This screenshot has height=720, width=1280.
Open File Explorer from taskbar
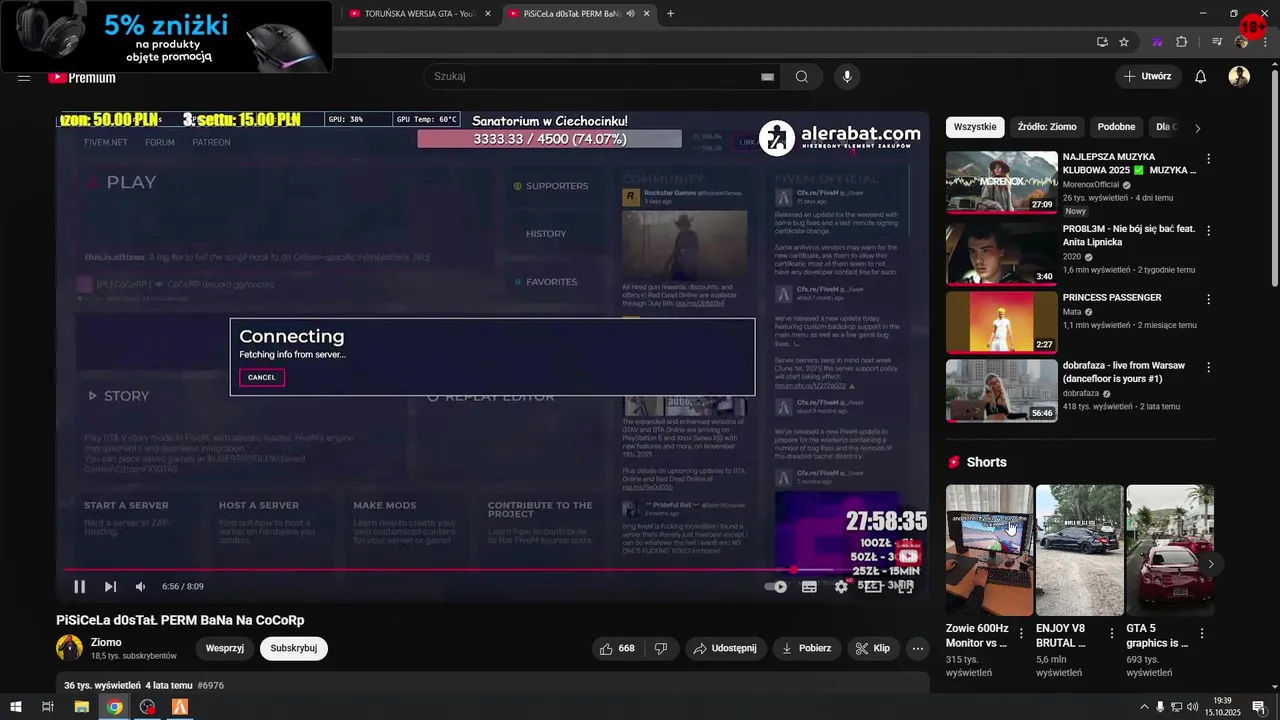[x=82, y=707]
